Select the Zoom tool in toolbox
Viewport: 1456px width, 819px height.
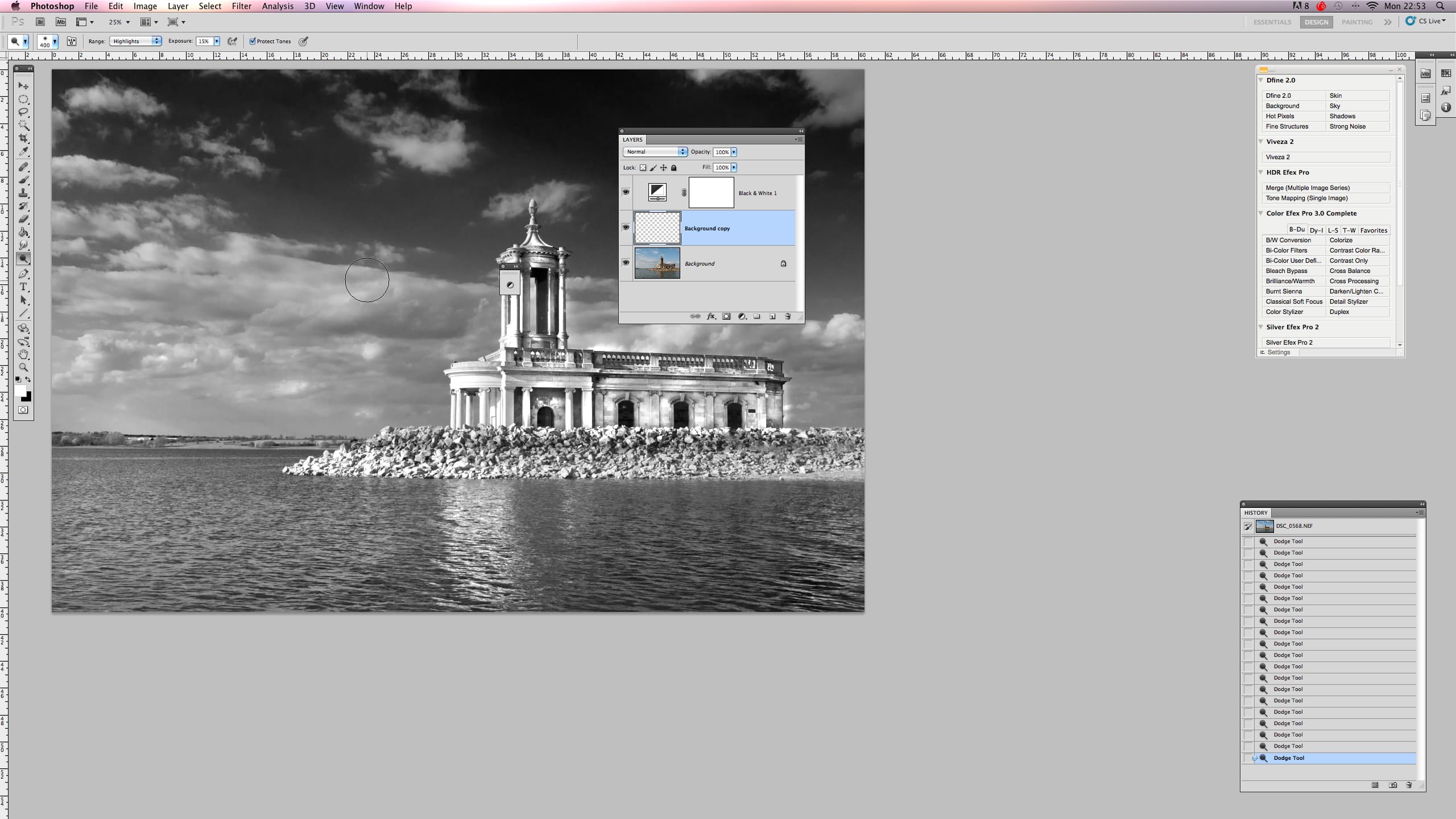point(23,367)
